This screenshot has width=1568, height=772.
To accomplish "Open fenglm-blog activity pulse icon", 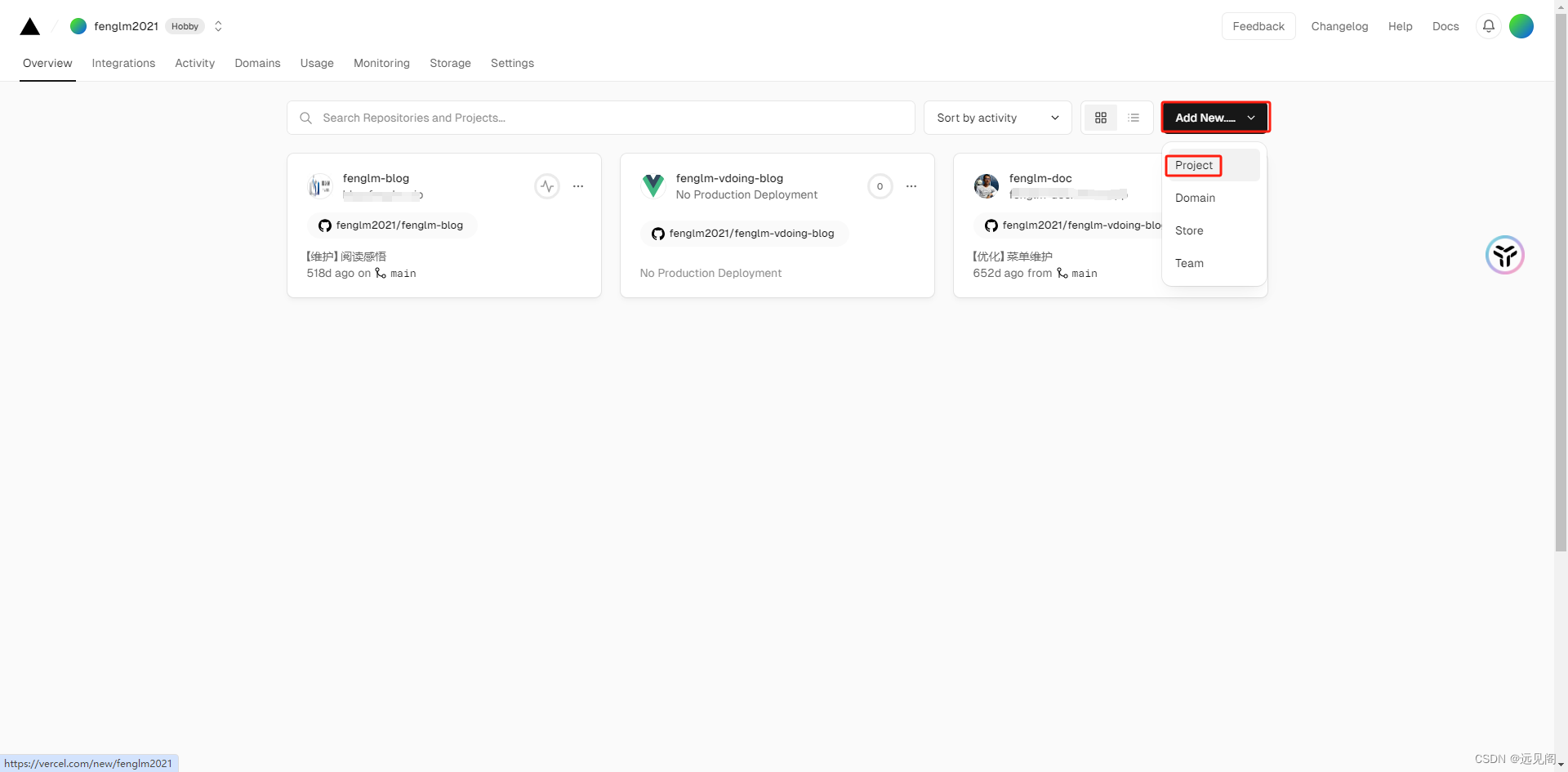I will (547, 186).
